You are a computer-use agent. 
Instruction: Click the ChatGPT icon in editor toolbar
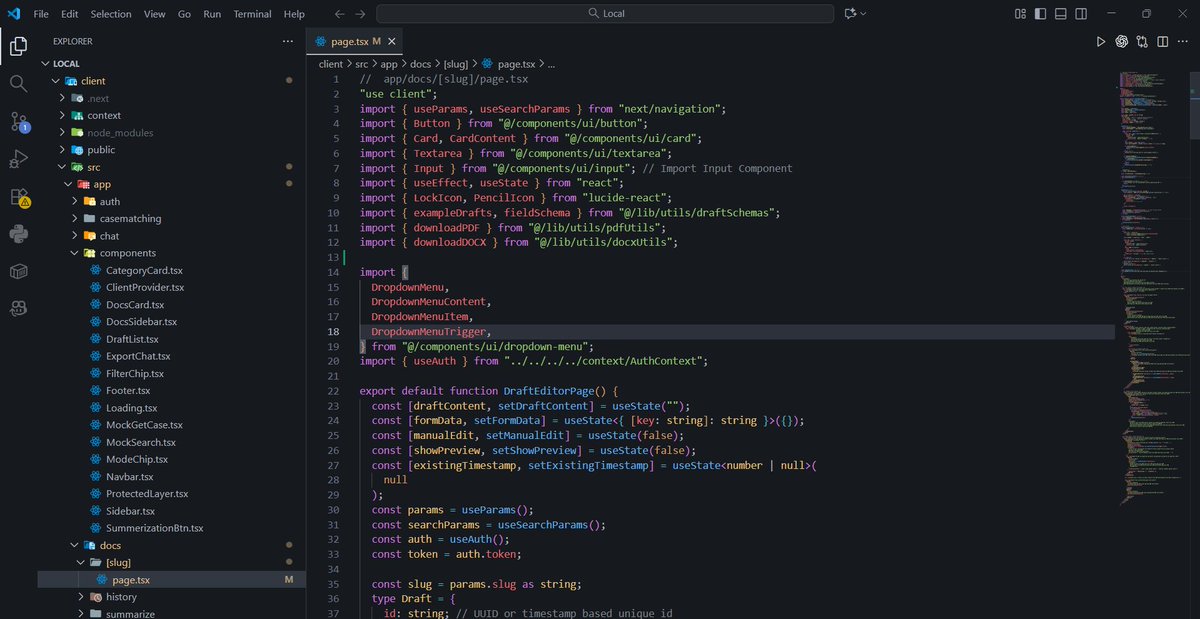click(x=1122, y=42)
